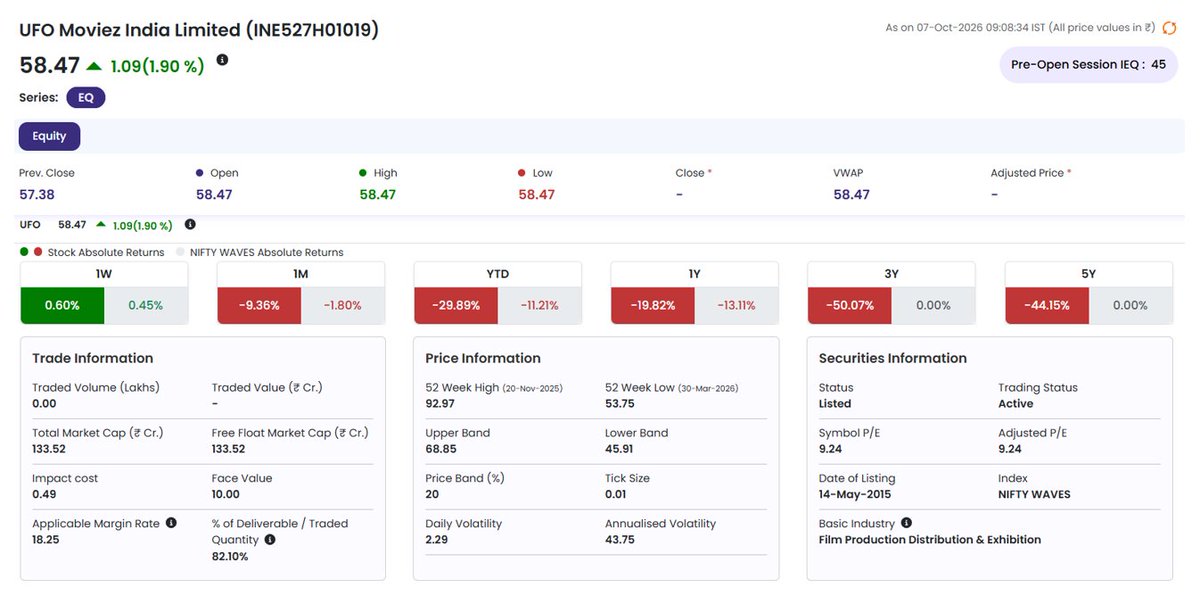The width and height of the screenshot is (1200, 604).
Task: Click the -50.07% 3Y stock return
Action: [850, 305]
